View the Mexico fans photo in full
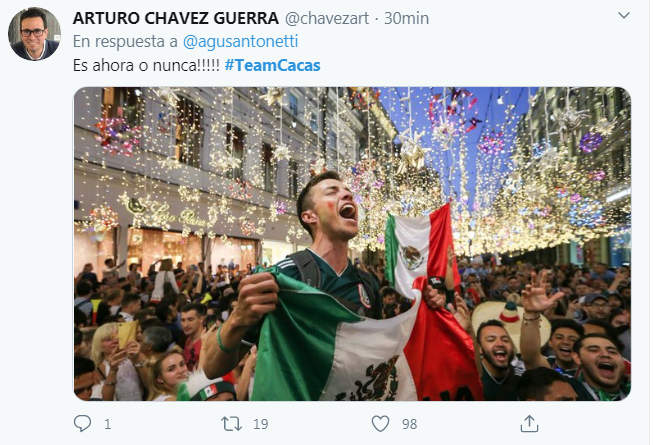The image size is (654, 445). pyautogui.click(x=352, y=244)
